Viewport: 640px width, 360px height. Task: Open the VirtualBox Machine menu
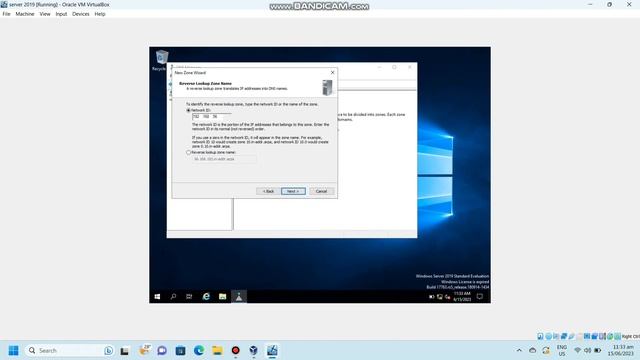click(25, 14)
